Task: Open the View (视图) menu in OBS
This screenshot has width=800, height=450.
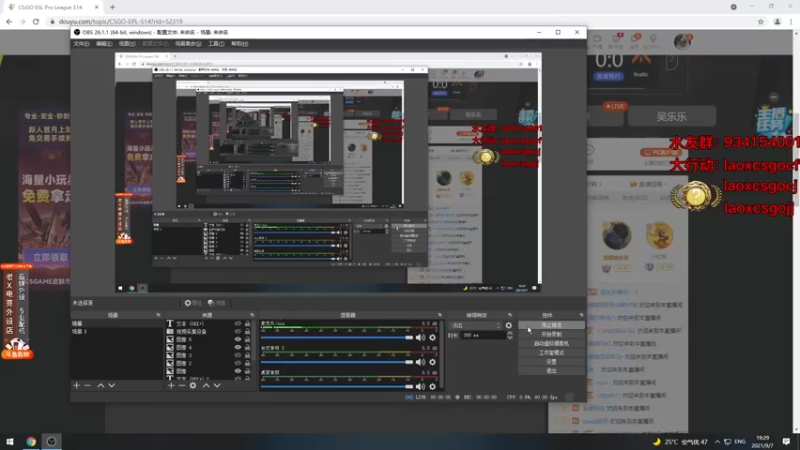Action: click(x=127, y=44)
